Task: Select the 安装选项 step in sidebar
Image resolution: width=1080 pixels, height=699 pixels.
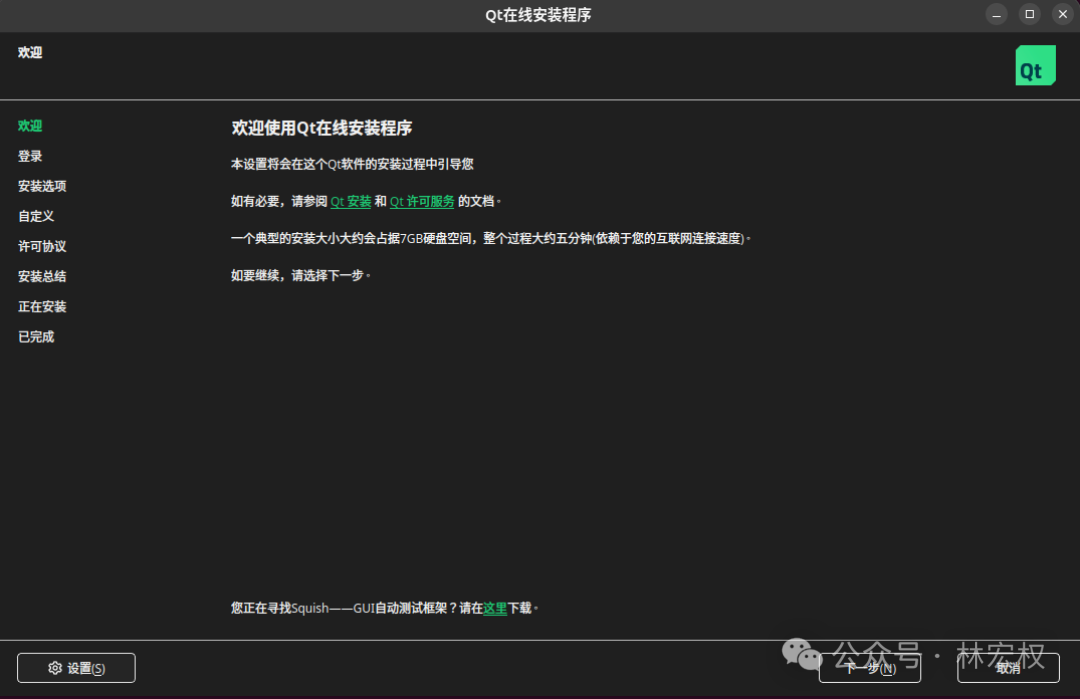Action: coord(42,186)
